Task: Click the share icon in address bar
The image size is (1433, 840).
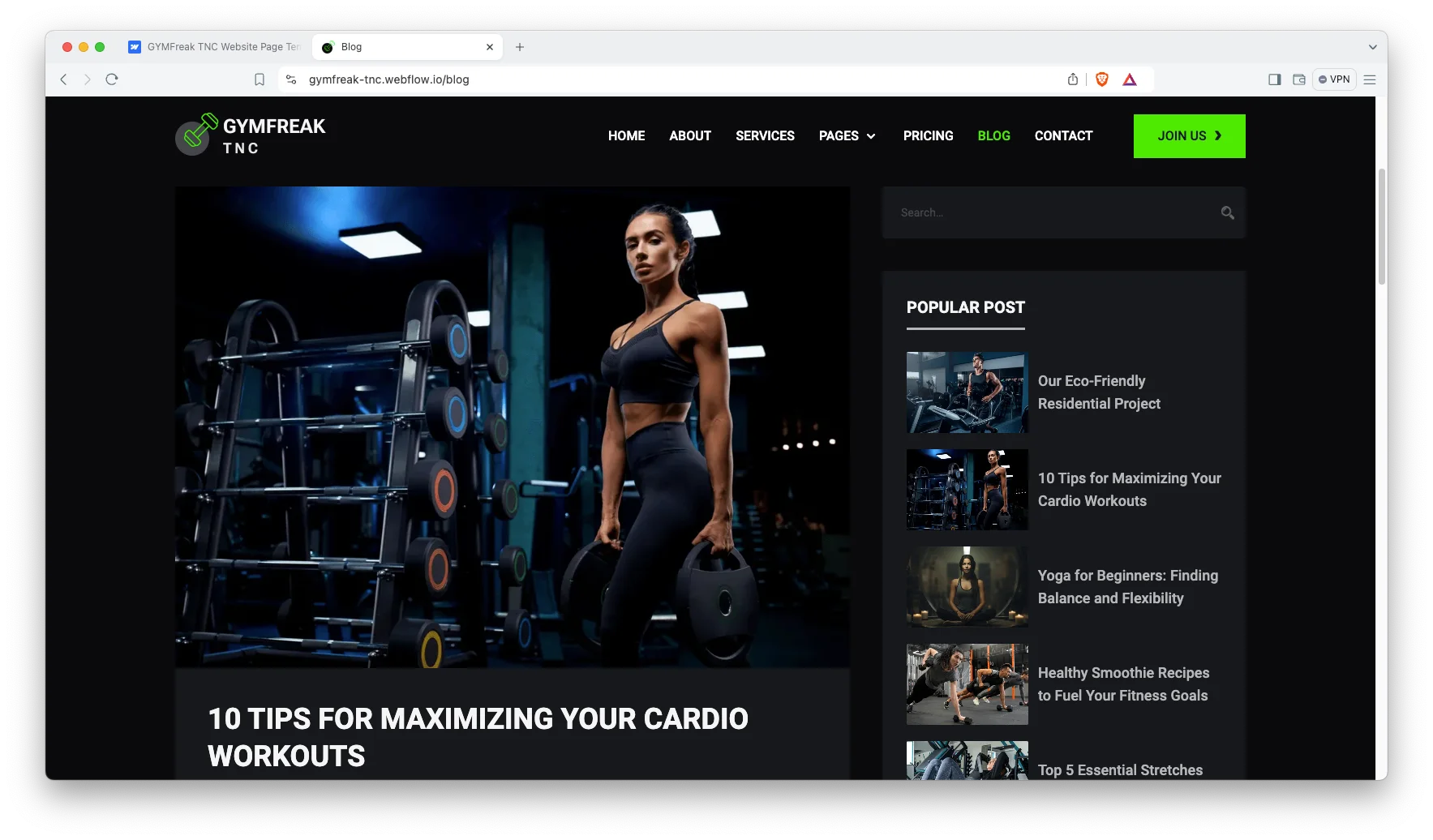Action: click(x=1072, y=79)
